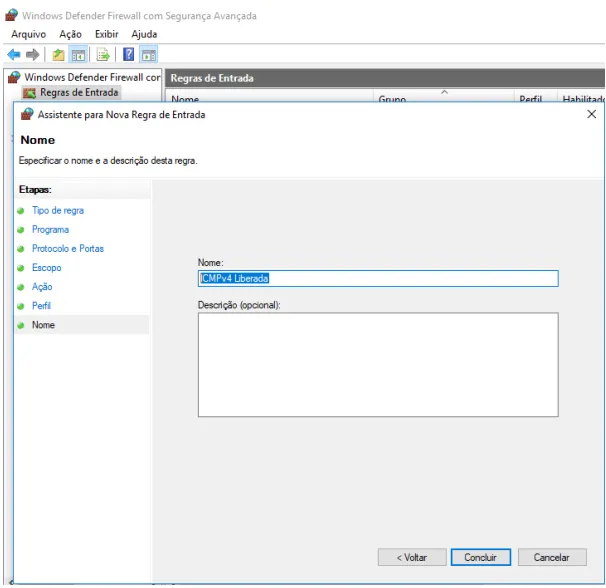Toggle the show/hide action pane icon
Viewport: 606px width, 588px height.
[149, 55]
